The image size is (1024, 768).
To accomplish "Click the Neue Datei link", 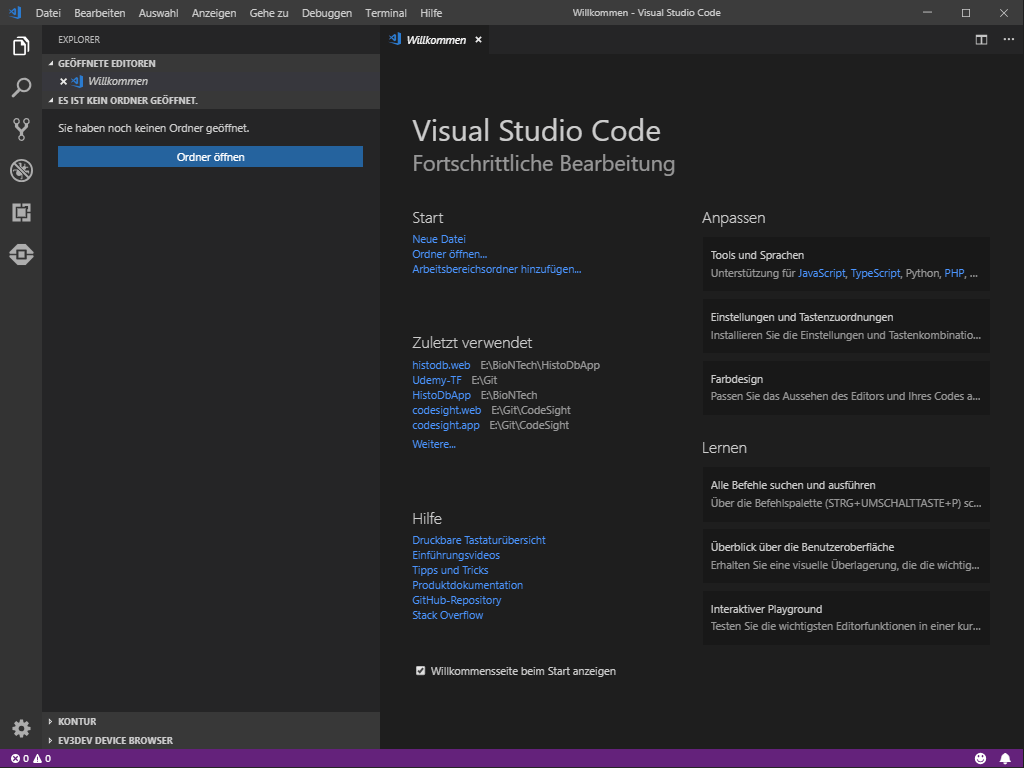I will 439,239.
